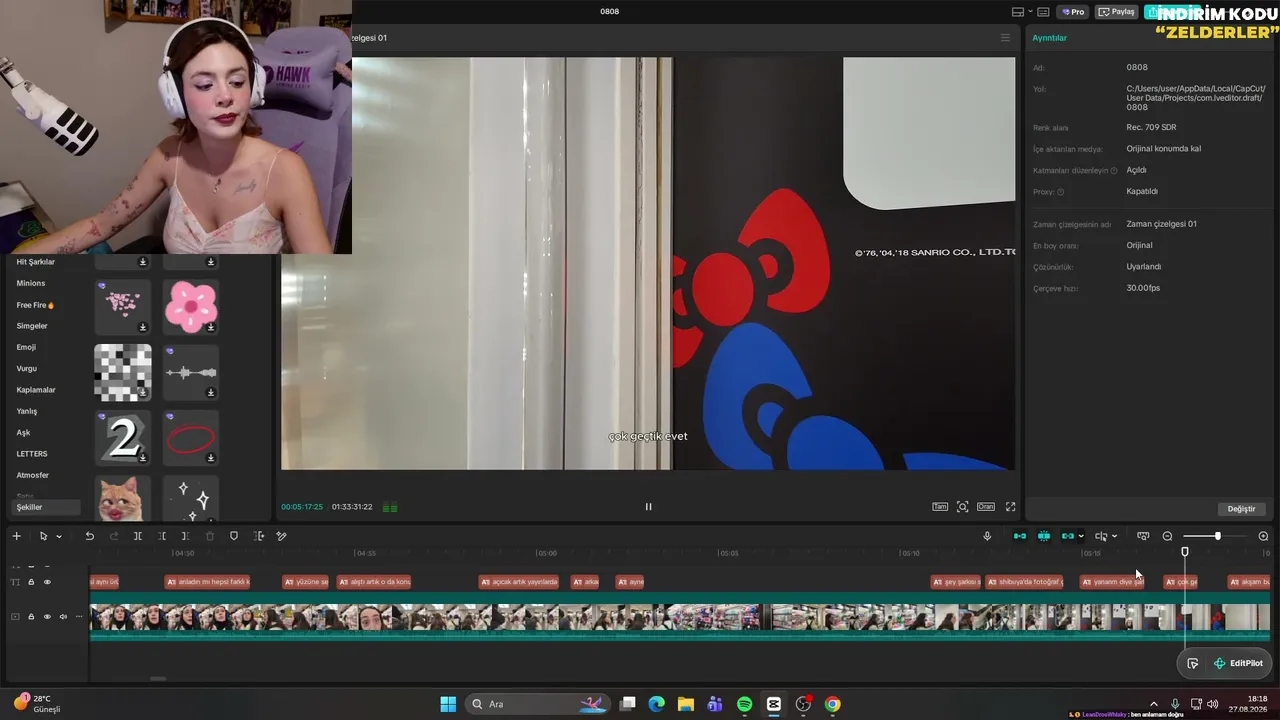Add a new track with the plus icon
Image resolution: width=1280 pixels, height=720 pixels.
16,536
